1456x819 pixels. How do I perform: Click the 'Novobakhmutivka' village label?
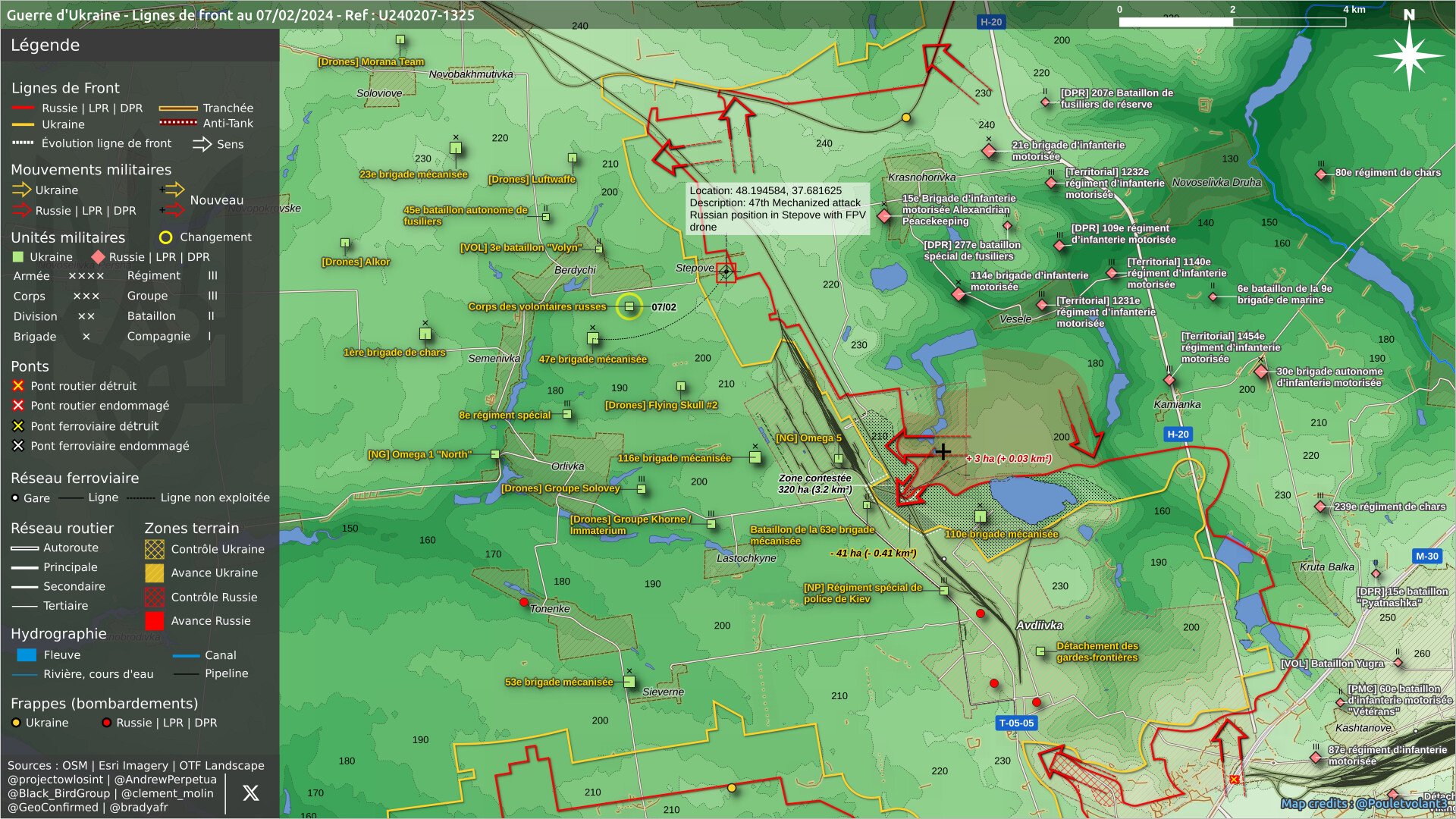coord(471,74)
